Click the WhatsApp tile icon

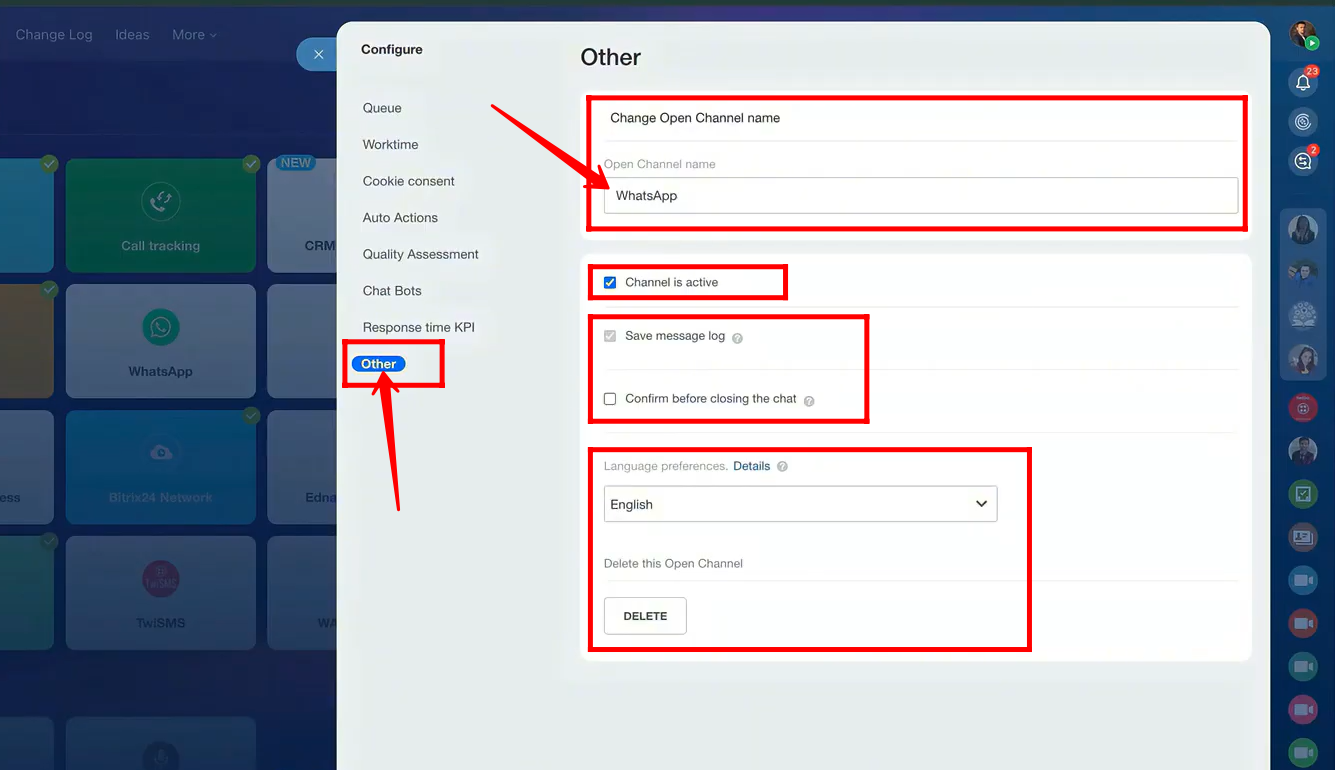tap(160, 327)
